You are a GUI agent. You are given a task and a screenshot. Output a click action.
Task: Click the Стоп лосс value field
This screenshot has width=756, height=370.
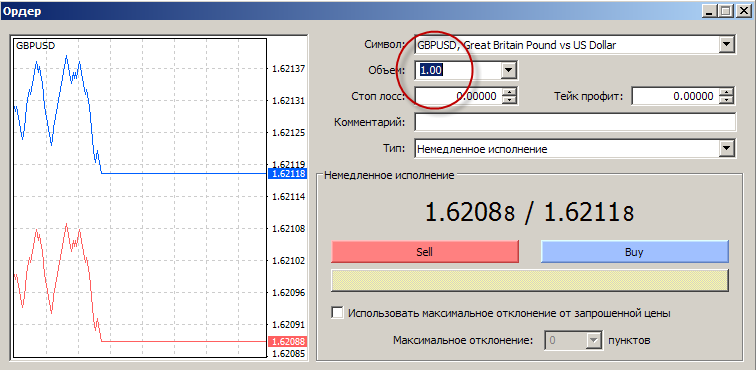click(x=458, y=96)
